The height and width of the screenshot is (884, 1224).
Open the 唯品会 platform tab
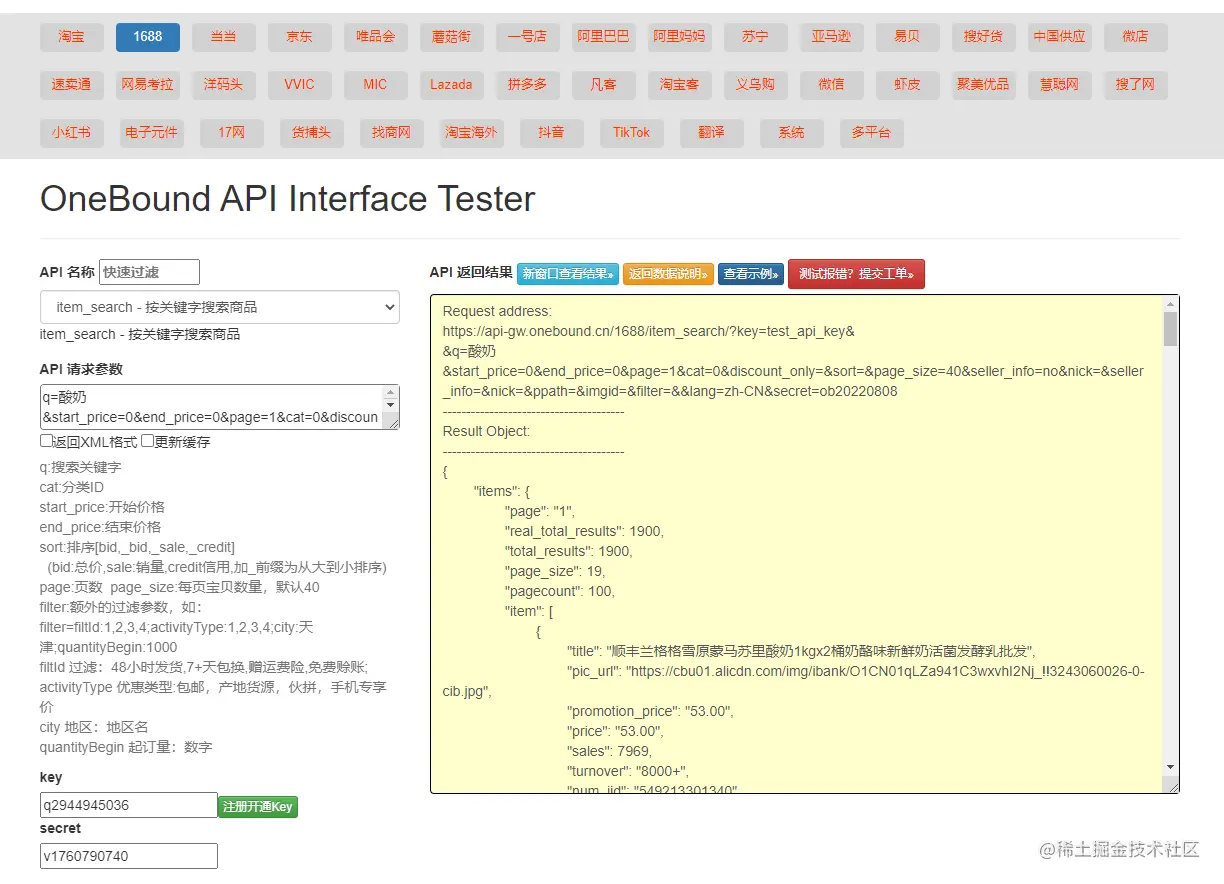(376, 37)
